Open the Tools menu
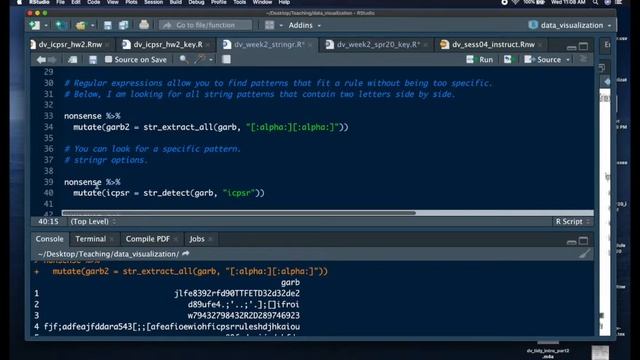This screenshot has width=640, height=360. coord(240,2)
